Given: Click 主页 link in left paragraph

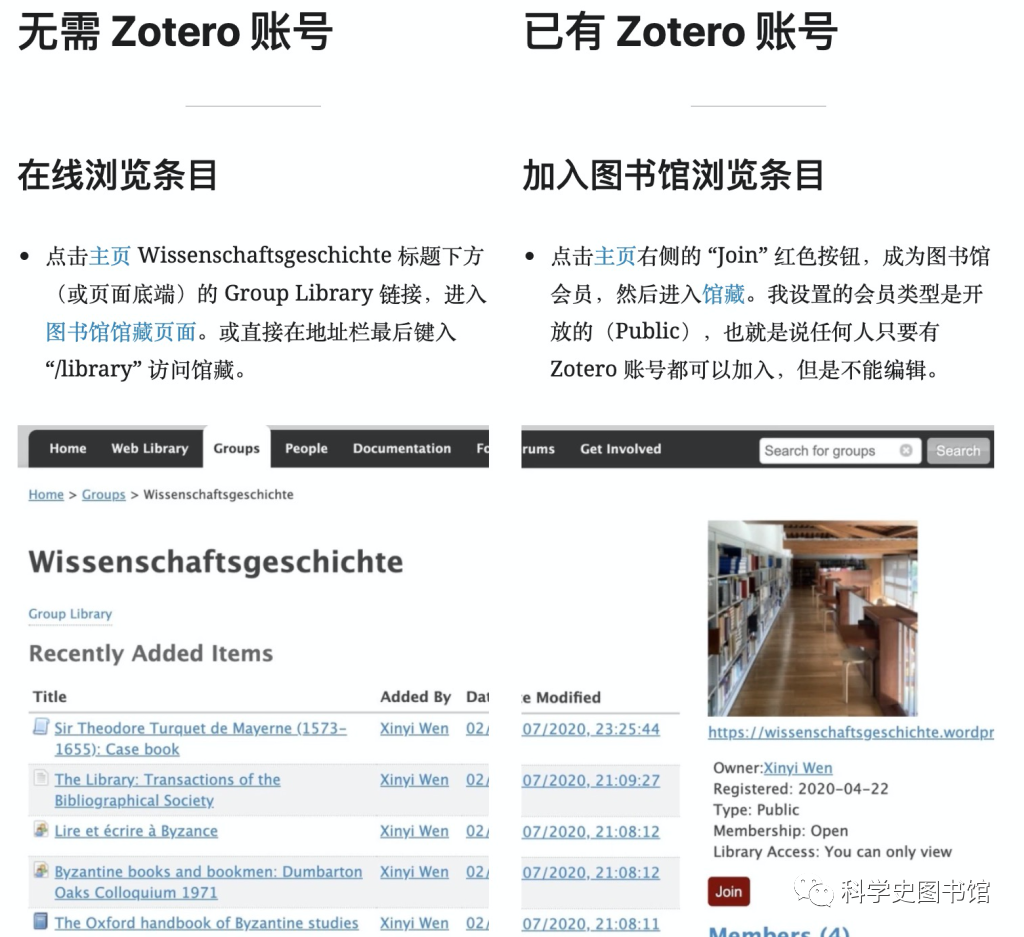Looking at the screenshot, I should click(110, 256).
